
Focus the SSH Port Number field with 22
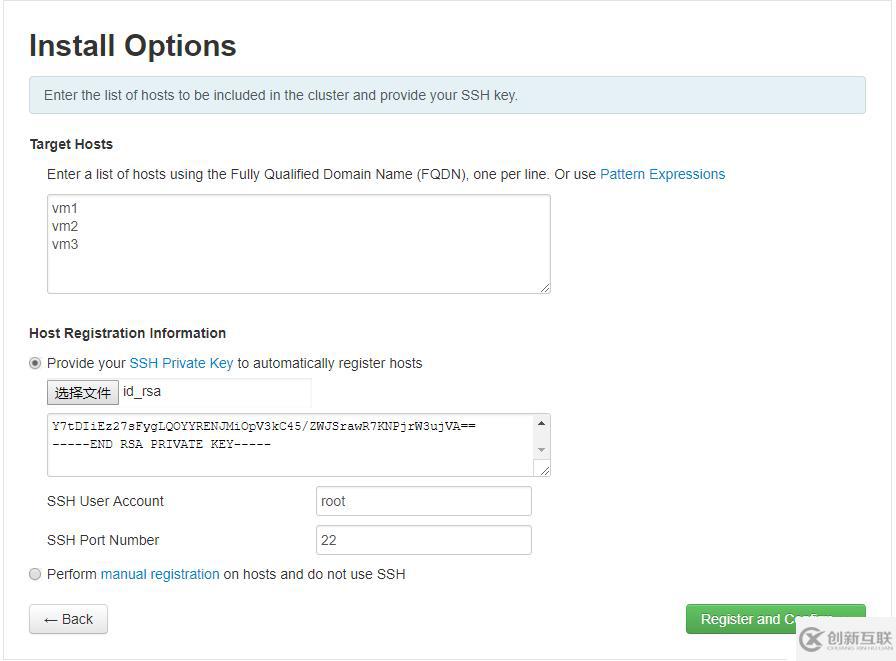coord(423,540)
